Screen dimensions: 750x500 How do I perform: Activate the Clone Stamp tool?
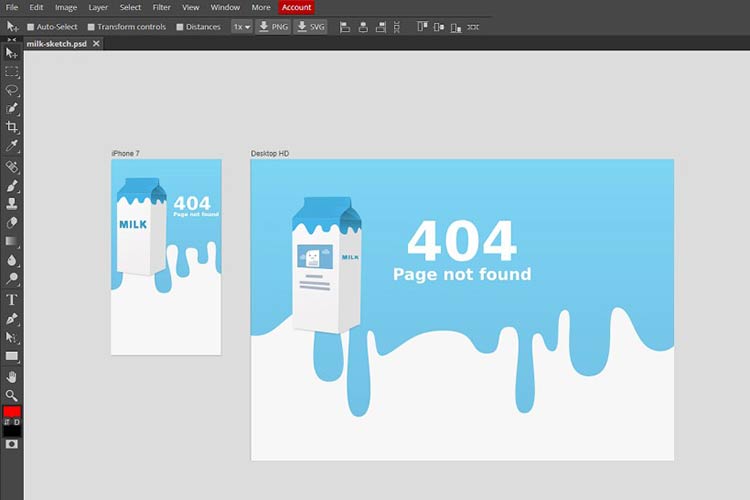click(x=12, y=204)
